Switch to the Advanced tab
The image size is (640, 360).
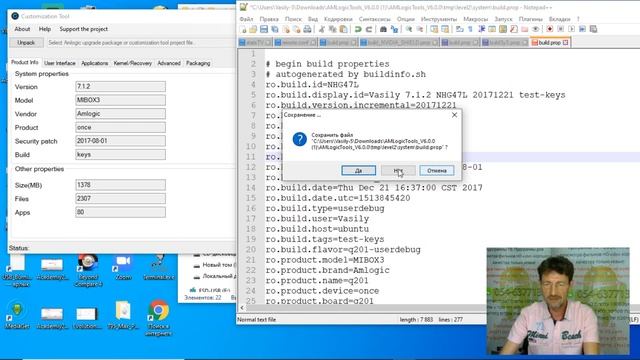coord(169,63)
